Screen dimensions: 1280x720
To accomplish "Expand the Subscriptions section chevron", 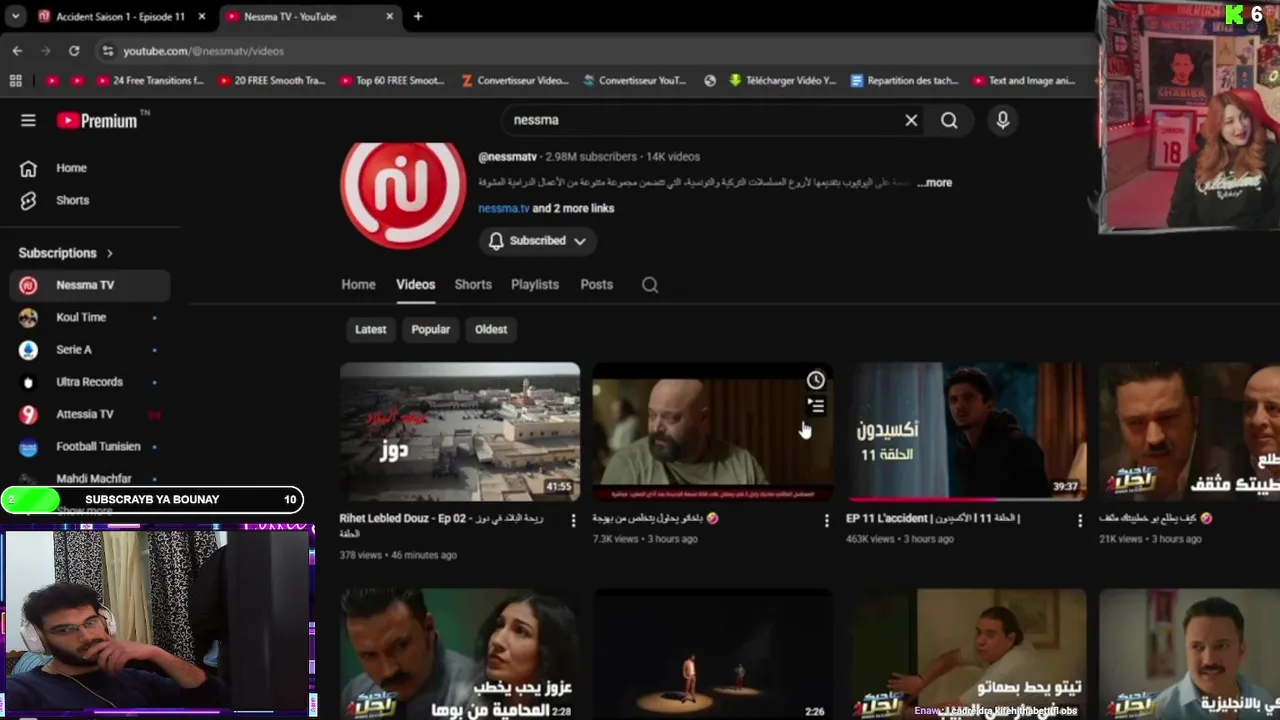I will (109, 253).
